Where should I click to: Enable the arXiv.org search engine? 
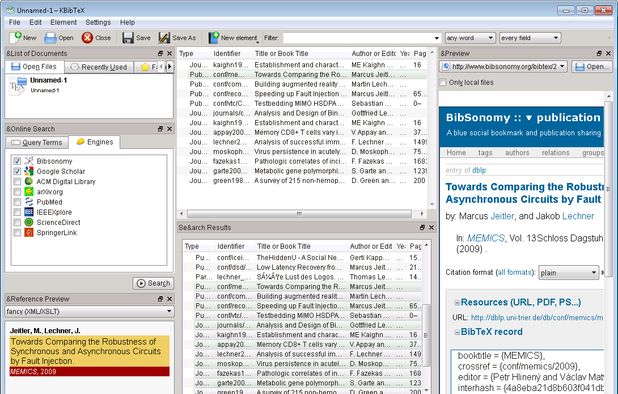(x=17, y=191)
